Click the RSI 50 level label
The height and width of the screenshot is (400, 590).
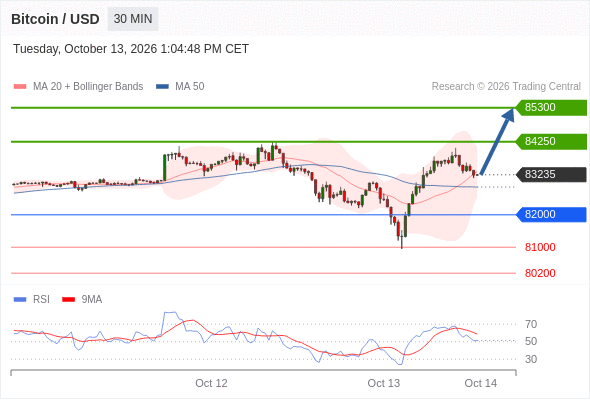531,341
